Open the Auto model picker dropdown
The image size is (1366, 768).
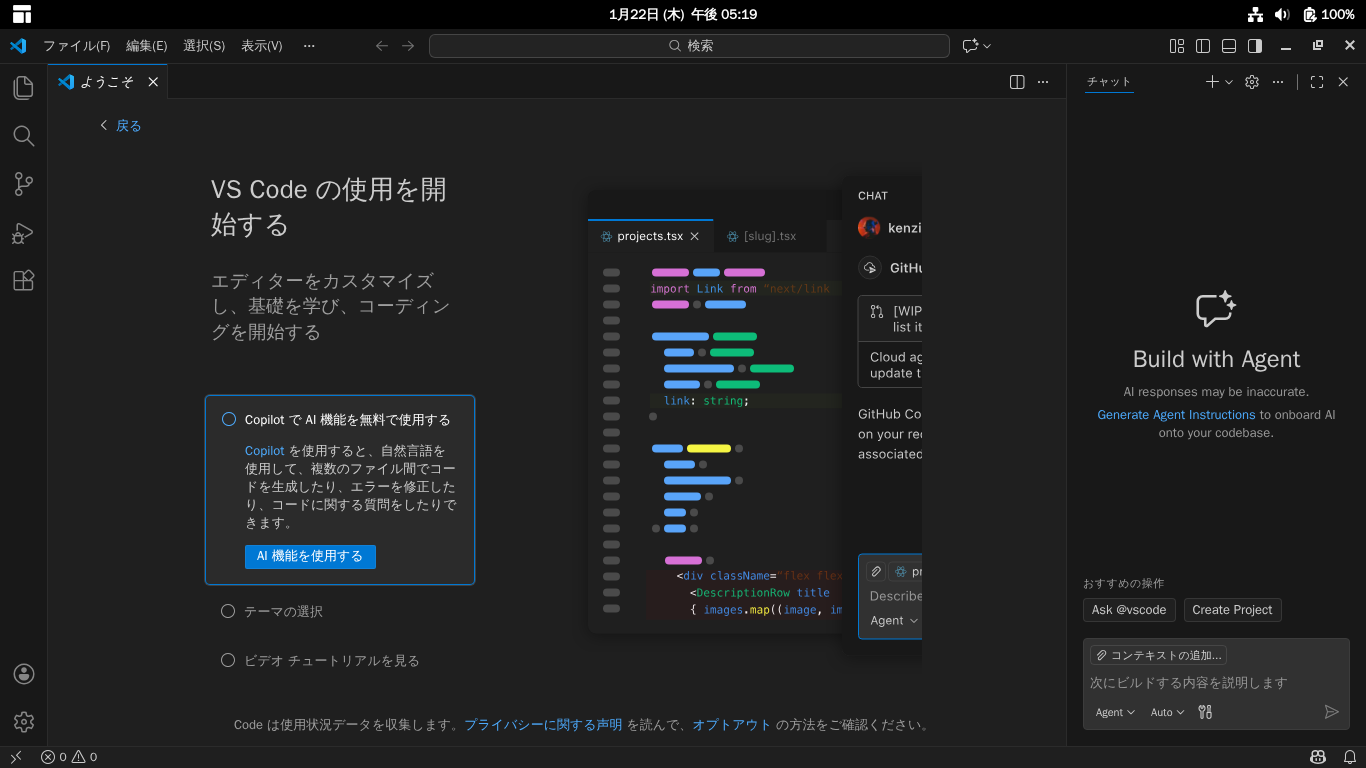[x=1167, y=712]
